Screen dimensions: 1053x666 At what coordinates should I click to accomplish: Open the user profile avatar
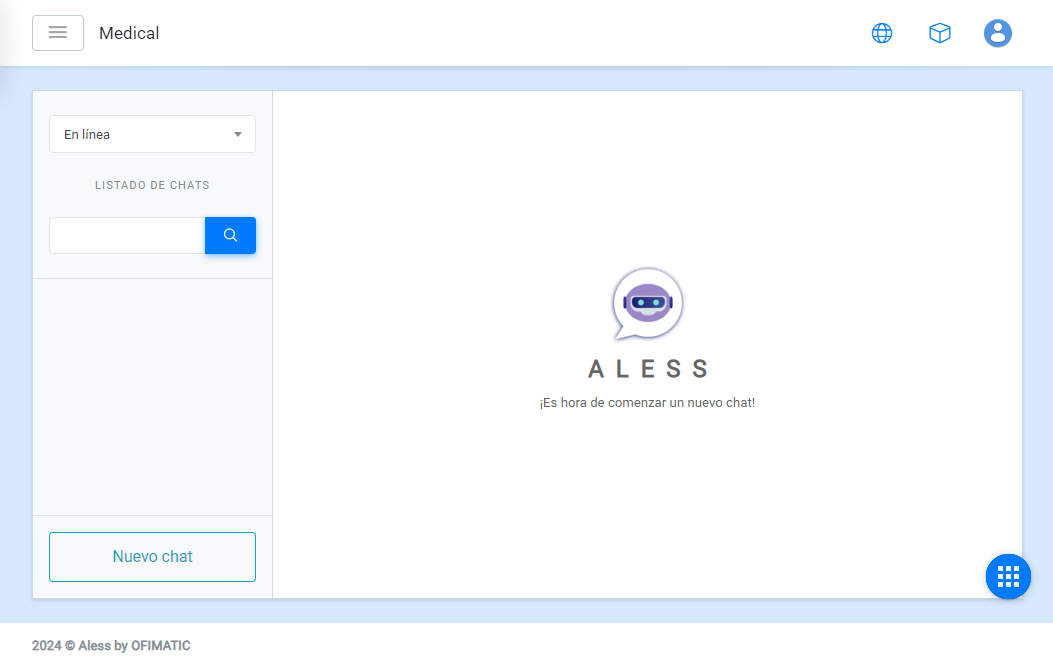coord(997,33)
